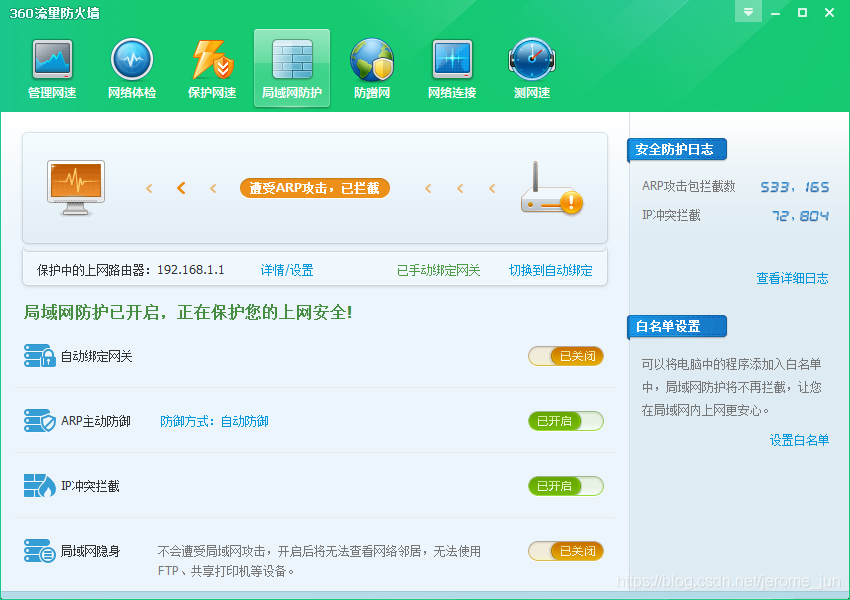Click 安全防护日志 section header

coord(677,150)
